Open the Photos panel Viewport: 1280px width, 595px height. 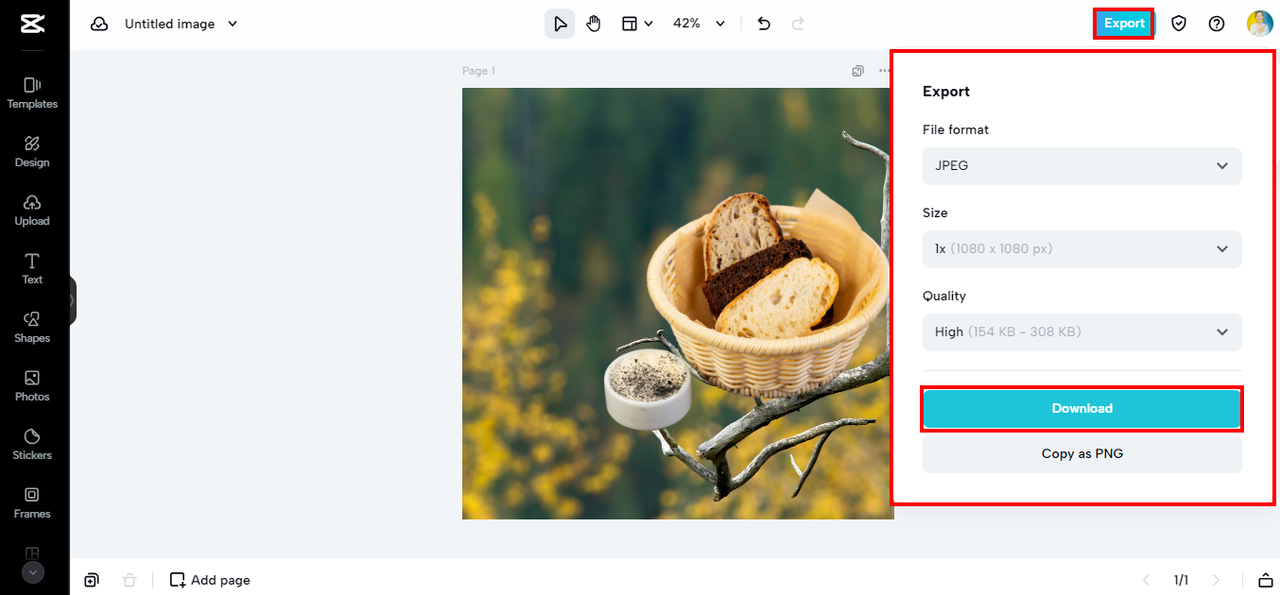32,386
